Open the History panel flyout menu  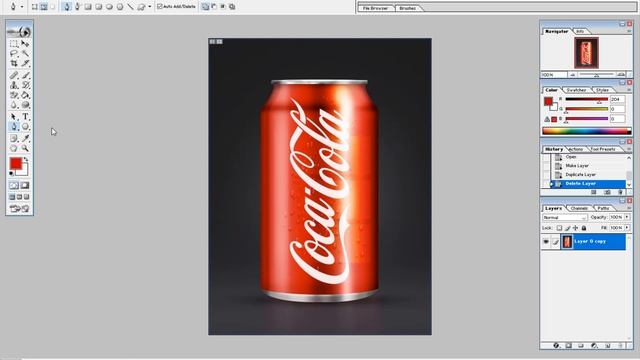(629, 149)
